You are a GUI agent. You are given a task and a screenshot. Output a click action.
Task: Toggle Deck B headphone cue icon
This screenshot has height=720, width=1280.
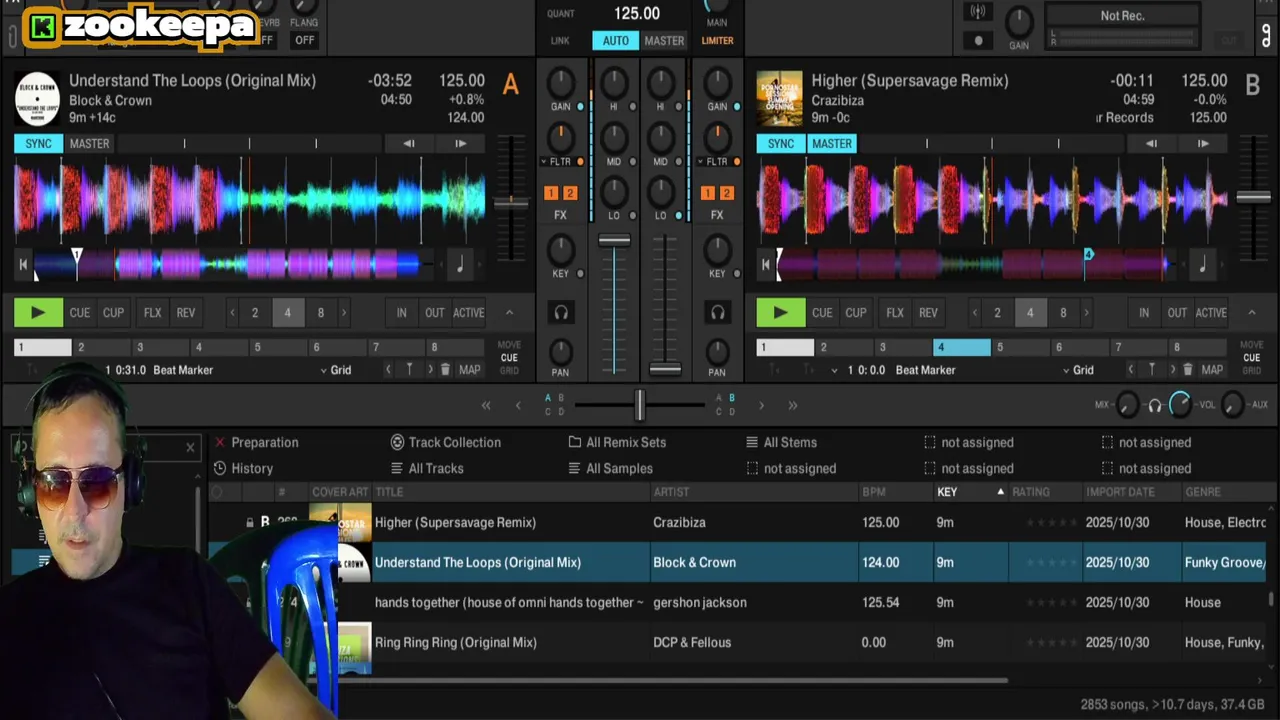[x=717, y=313]
